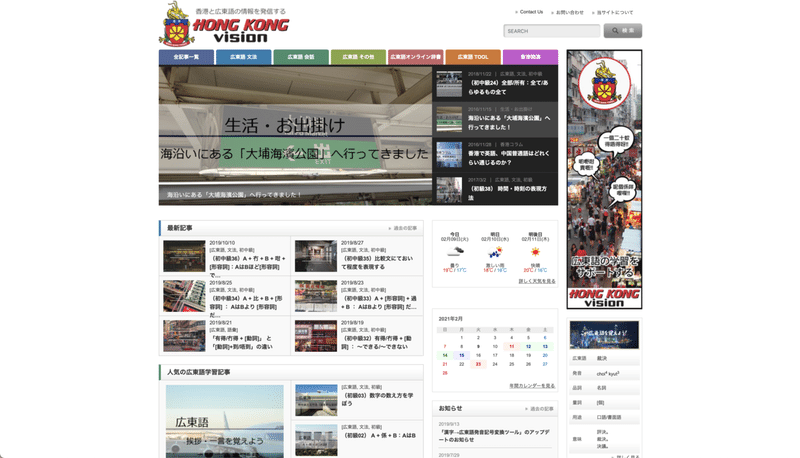Image resolution: width=800 pixels, height=458 pixels.
Task: Select slider item 大埔海濱公園へ行ってきました
Action: (x=495, y=119)
